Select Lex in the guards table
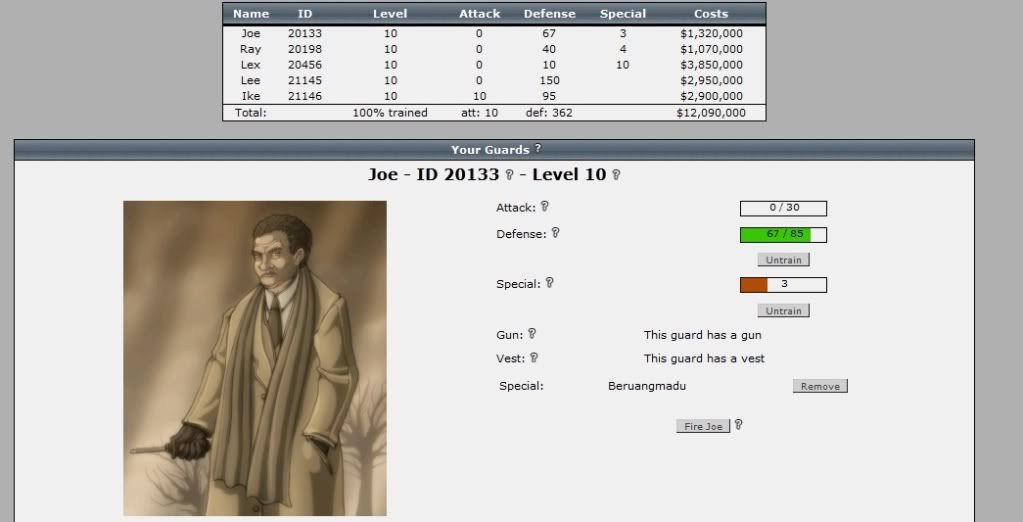Viewport: 1023px width, 522px height. [251, 65]
